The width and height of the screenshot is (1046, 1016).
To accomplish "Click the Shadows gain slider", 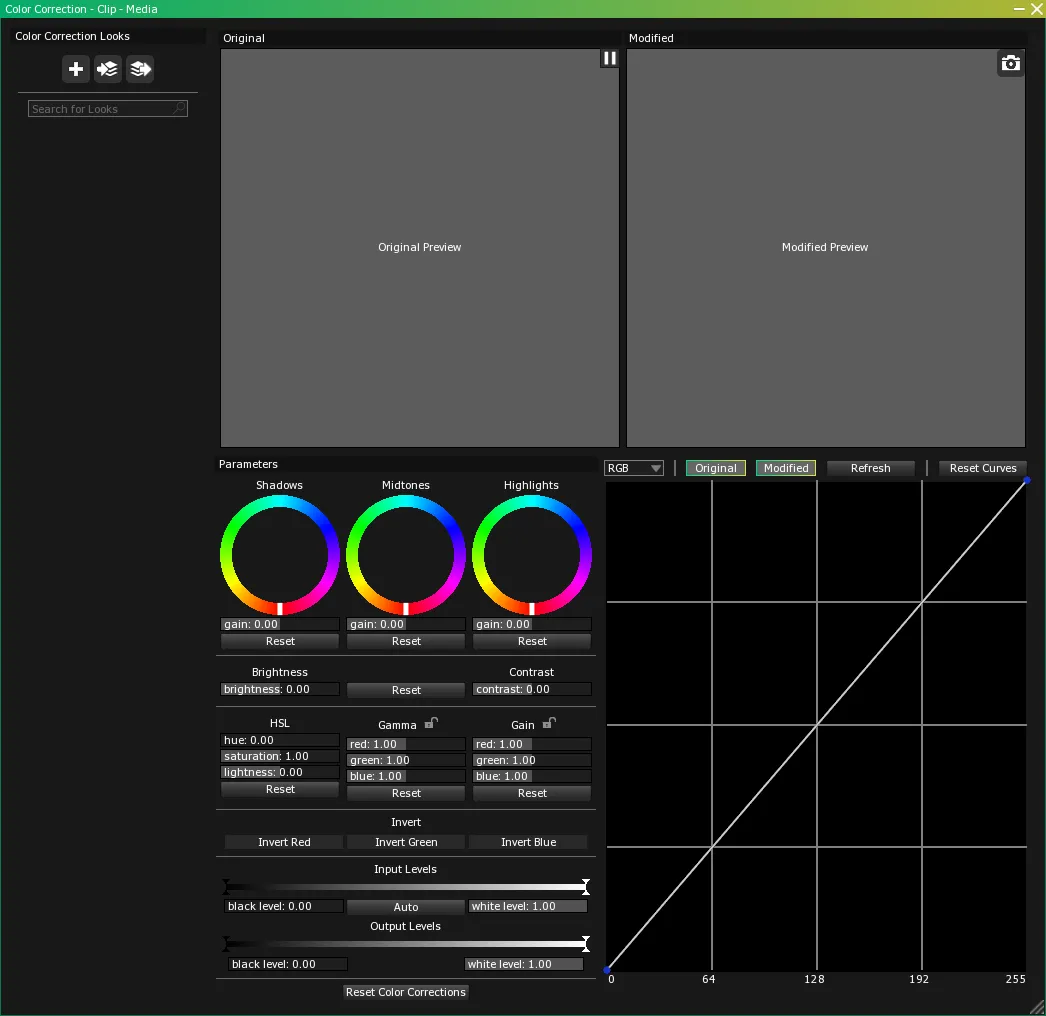I will point(280,624).
